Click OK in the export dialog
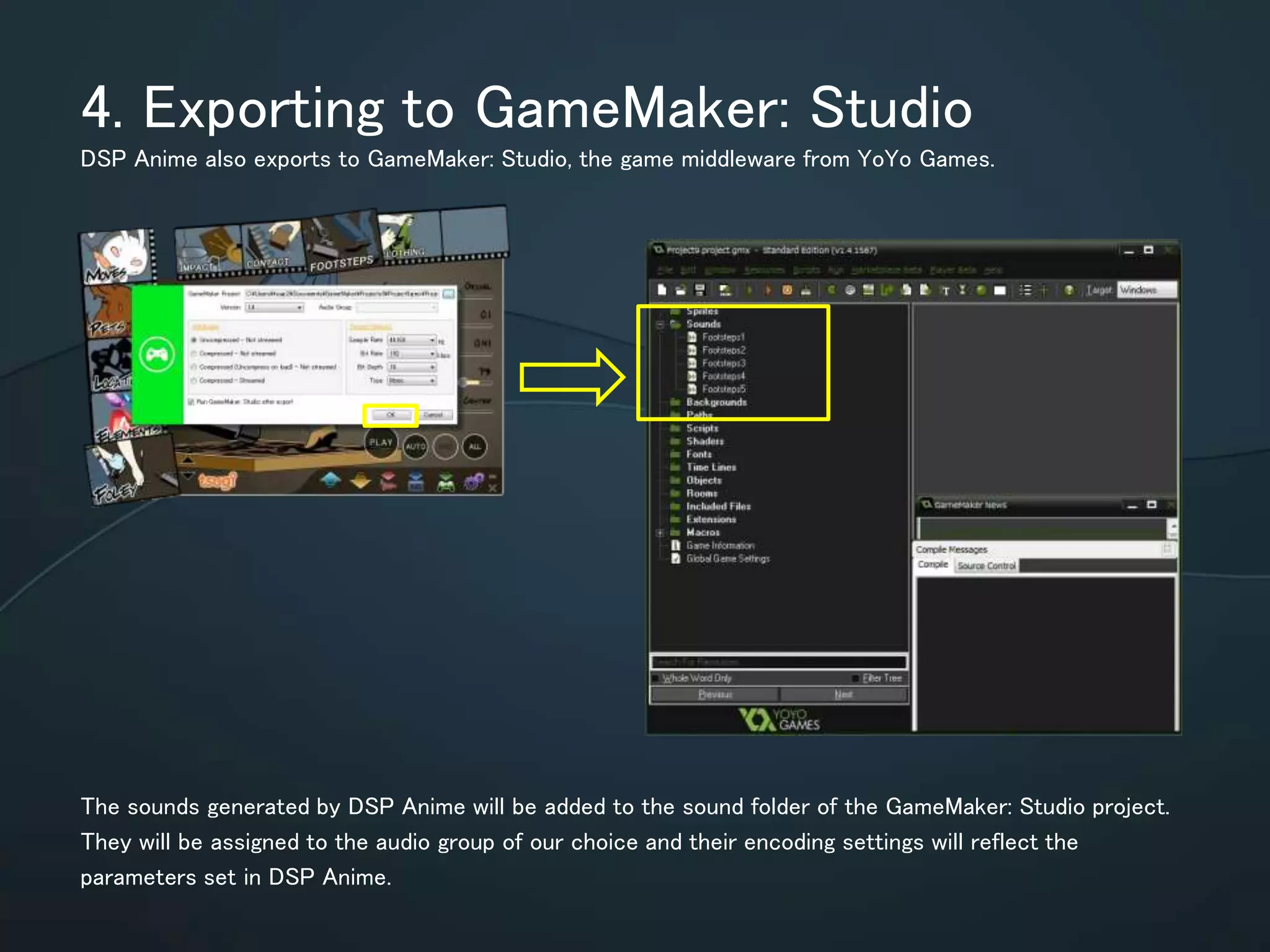This screenshot has height=952, width=1270. tap(391, 415)
